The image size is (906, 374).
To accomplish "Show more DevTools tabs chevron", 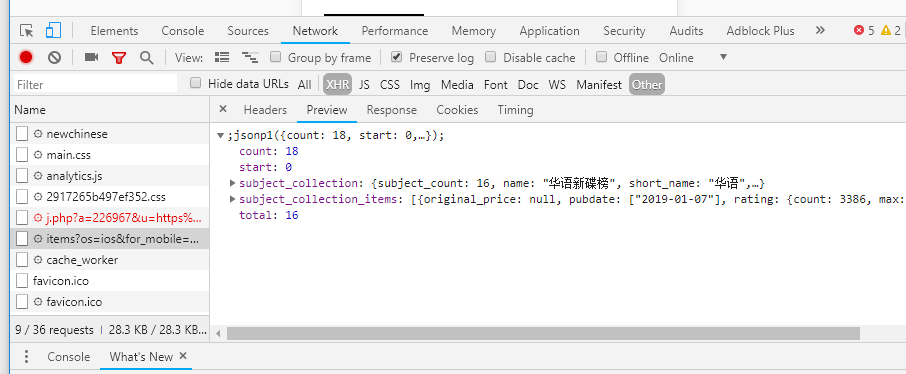I will tap(820, 31).
